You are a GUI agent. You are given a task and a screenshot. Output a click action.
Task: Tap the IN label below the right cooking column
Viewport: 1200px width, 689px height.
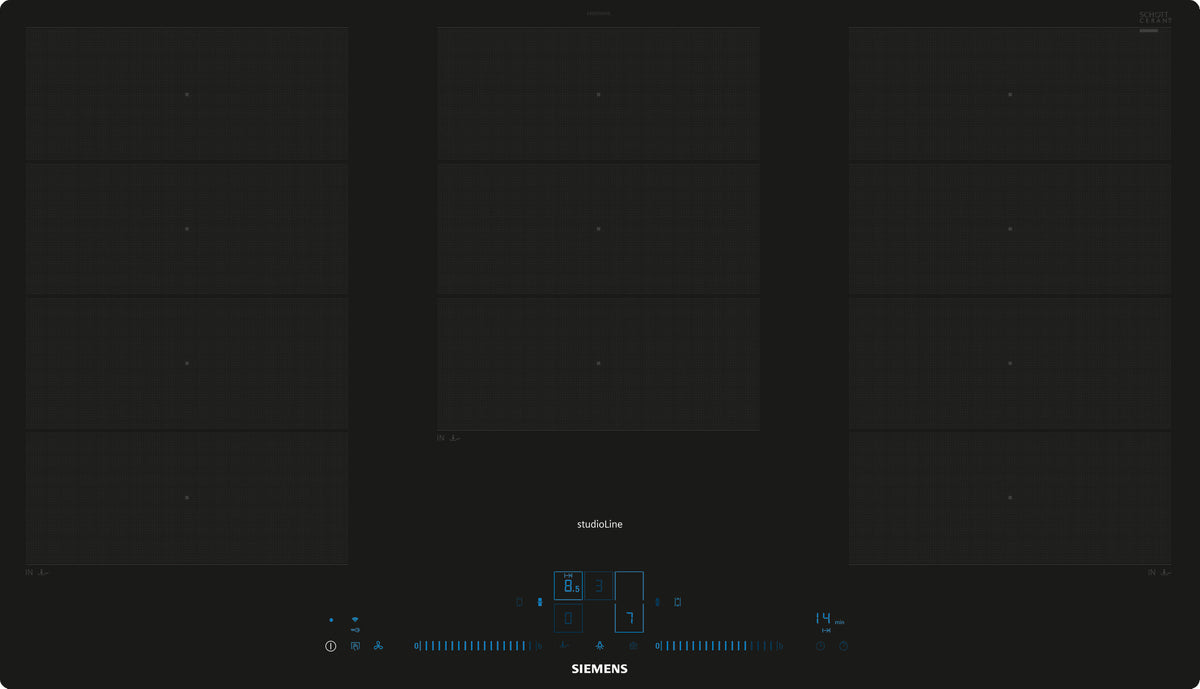point(1152,572)
